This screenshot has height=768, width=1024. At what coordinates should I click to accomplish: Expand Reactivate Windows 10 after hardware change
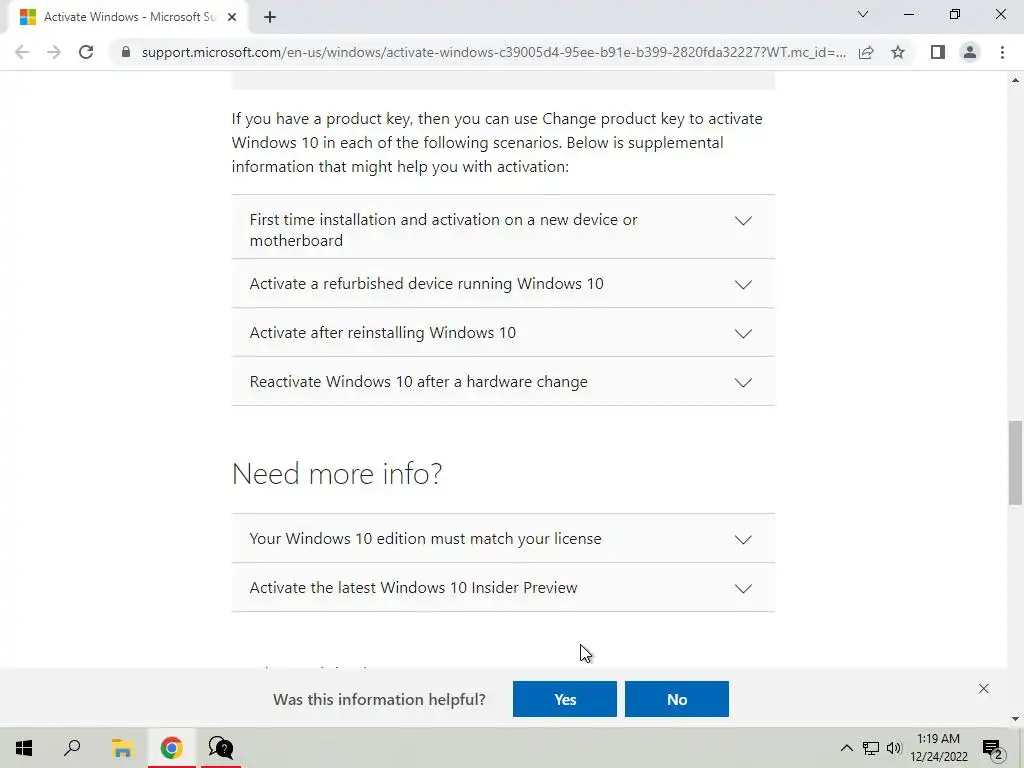pos(503,381)
